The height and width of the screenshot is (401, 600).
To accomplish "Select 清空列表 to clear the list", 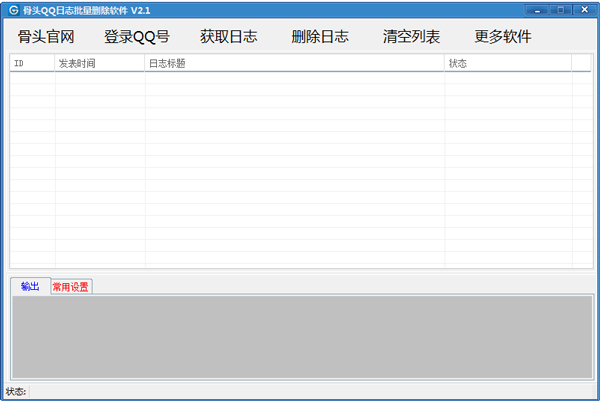I will [x=411, y=37].
